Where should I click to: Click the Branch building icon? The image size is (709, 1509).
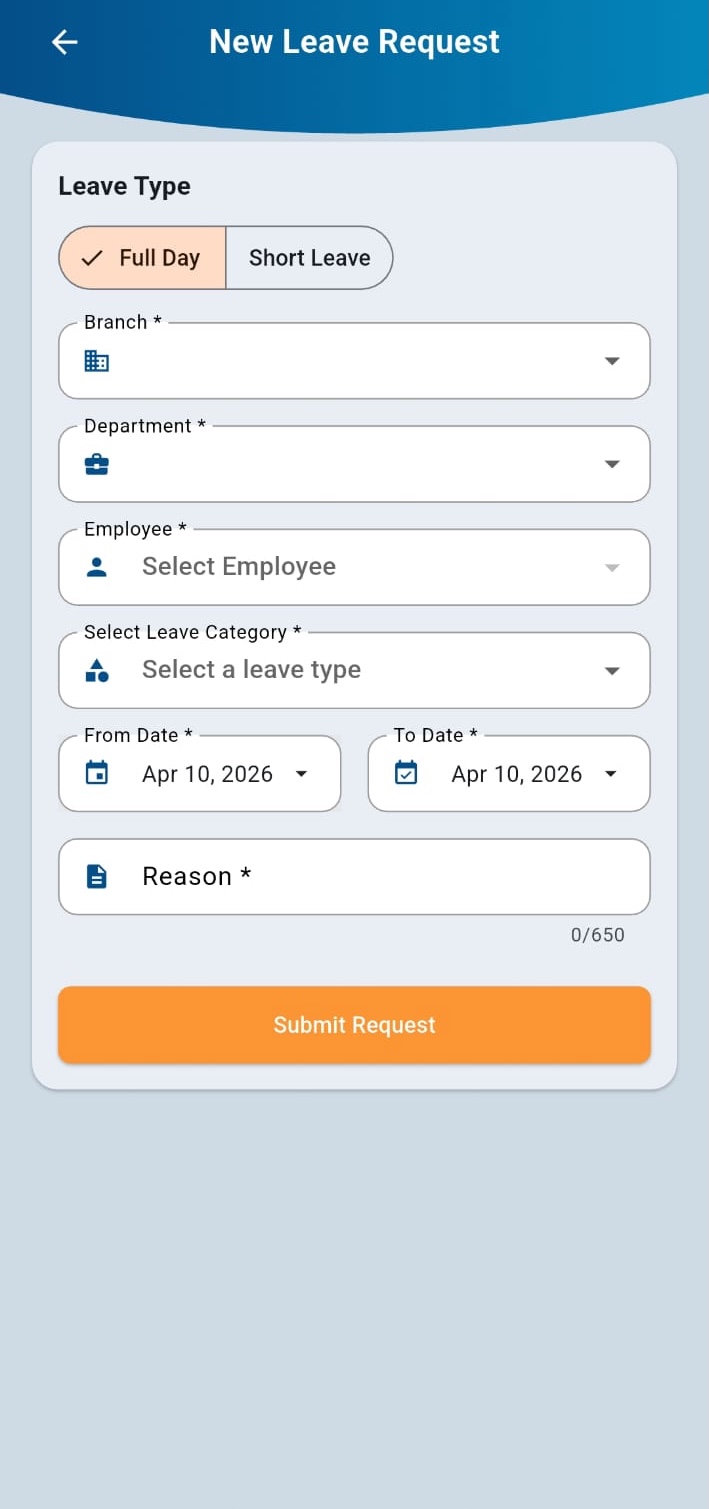[97, 361]
